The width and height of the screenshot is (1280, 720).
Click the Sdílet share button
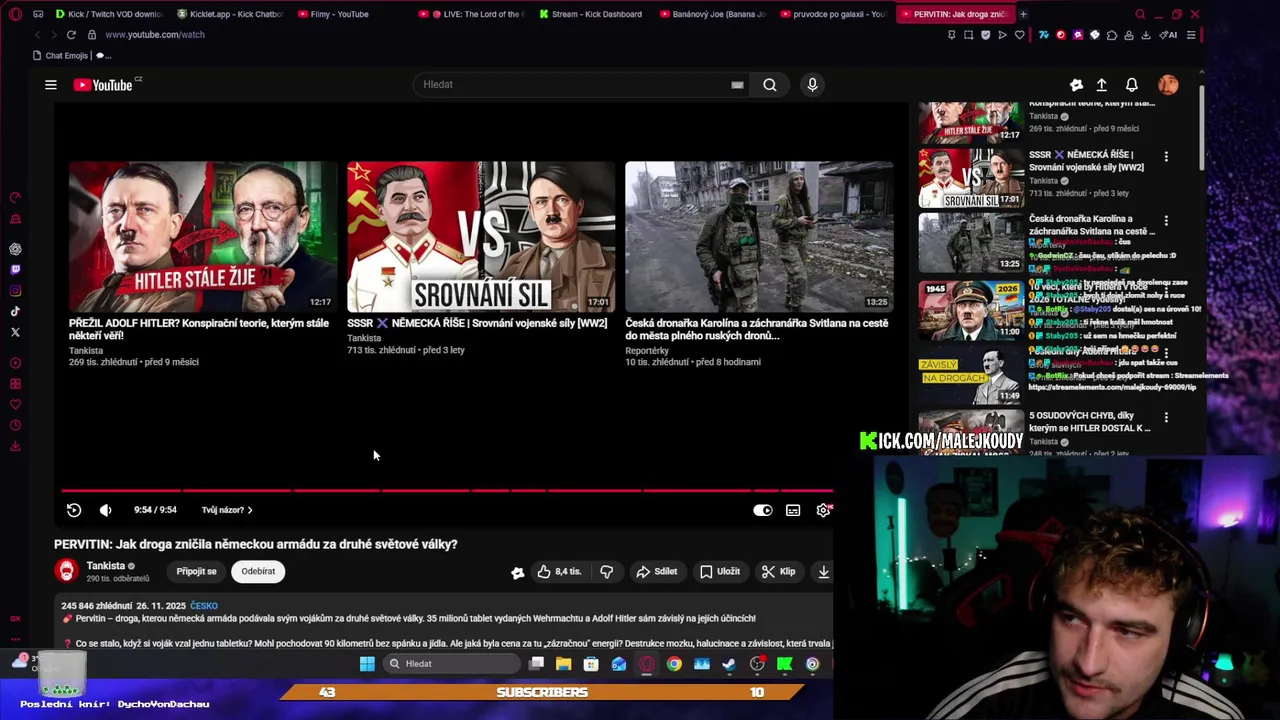click(657, 571)
